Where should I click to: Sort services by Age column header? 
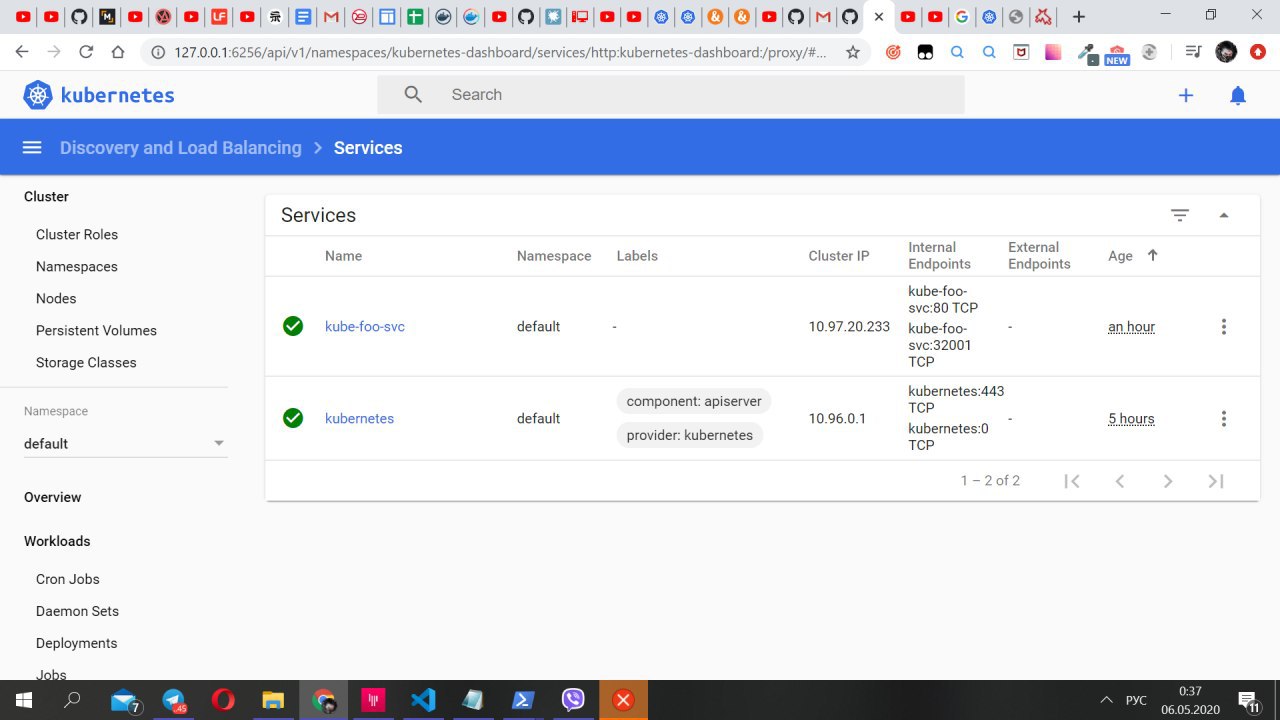1120,256
